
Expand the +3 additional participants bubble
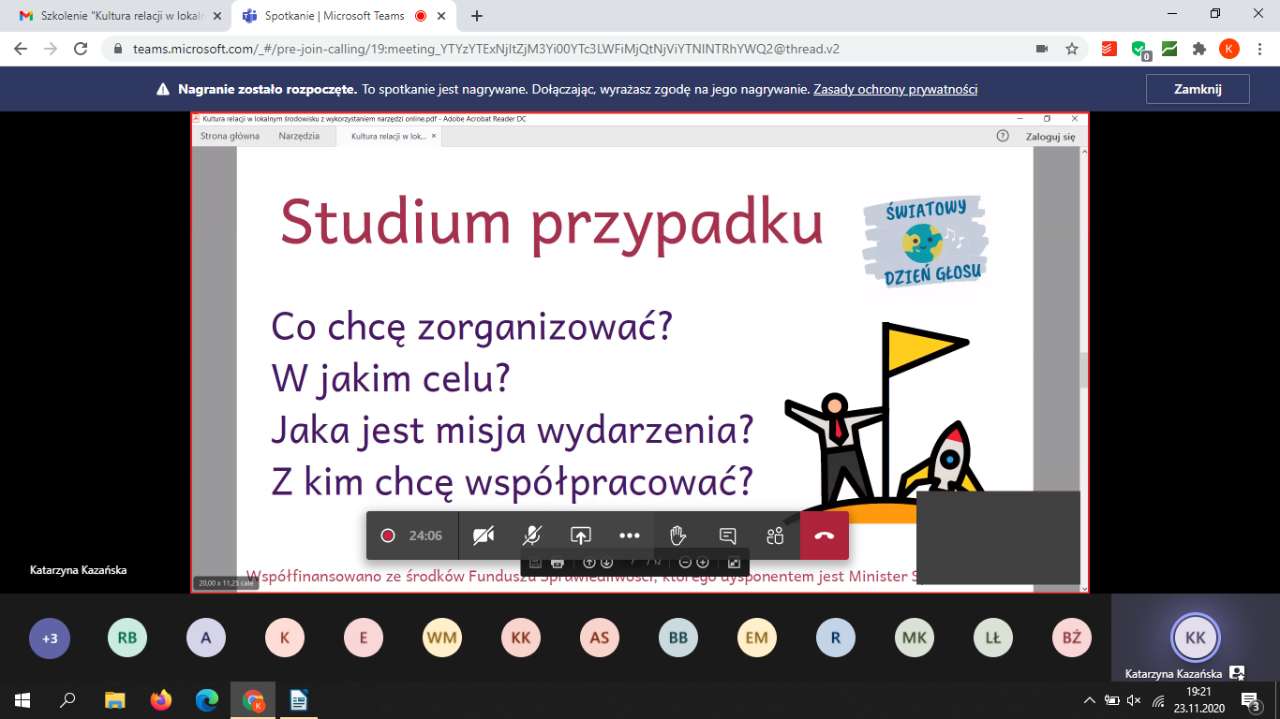49,638
